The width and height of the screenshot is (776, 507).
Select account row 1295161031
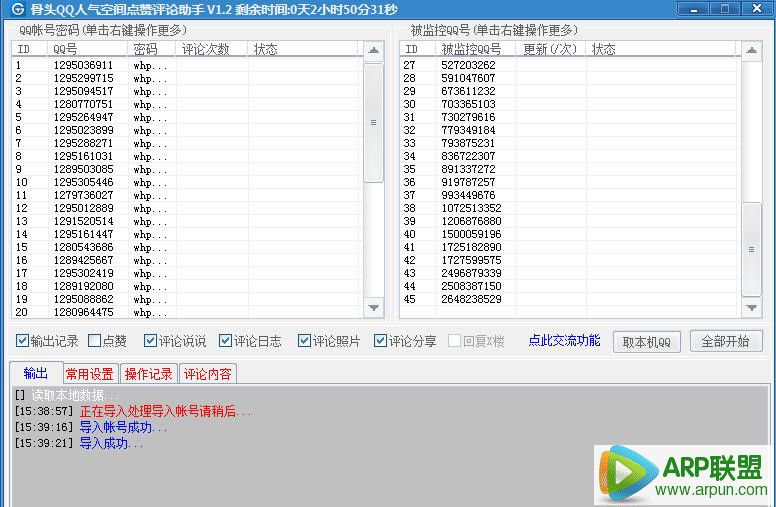188,156
